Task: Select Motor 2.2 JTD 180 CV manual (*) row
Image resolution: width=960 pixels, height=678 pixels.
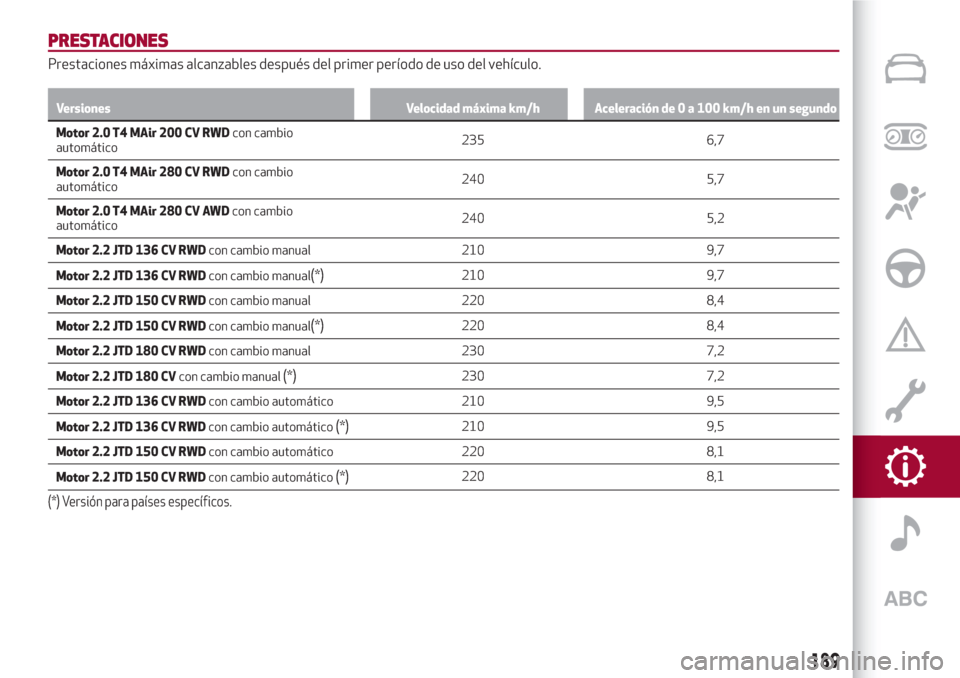Action: [443, 376]
